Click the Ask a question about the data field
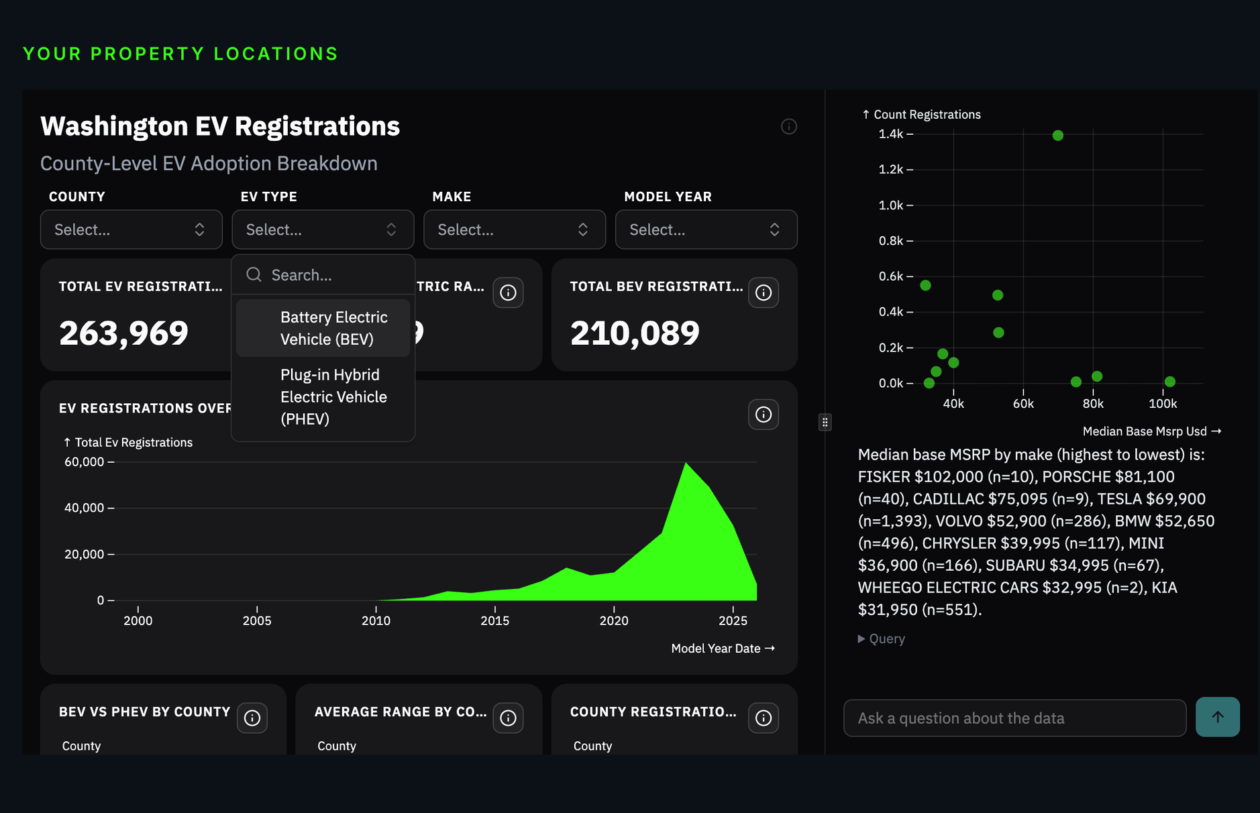Screen dimensions: 1260x813 pos(1014,718)
